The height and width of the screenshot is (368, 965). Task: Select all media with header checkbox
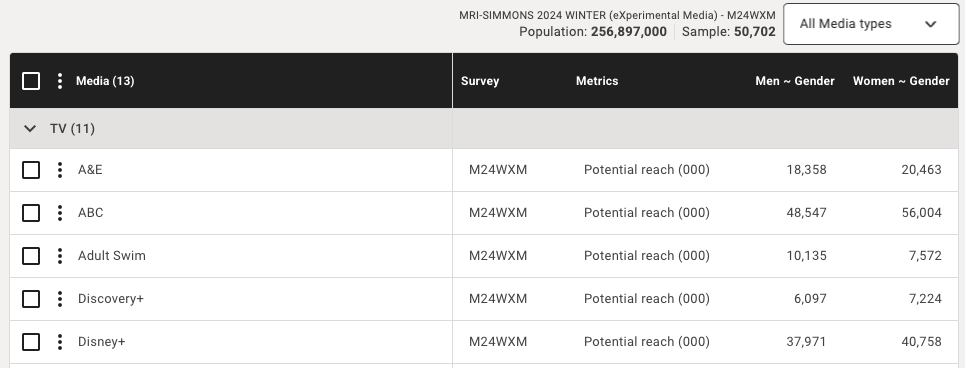click(31, 81)
